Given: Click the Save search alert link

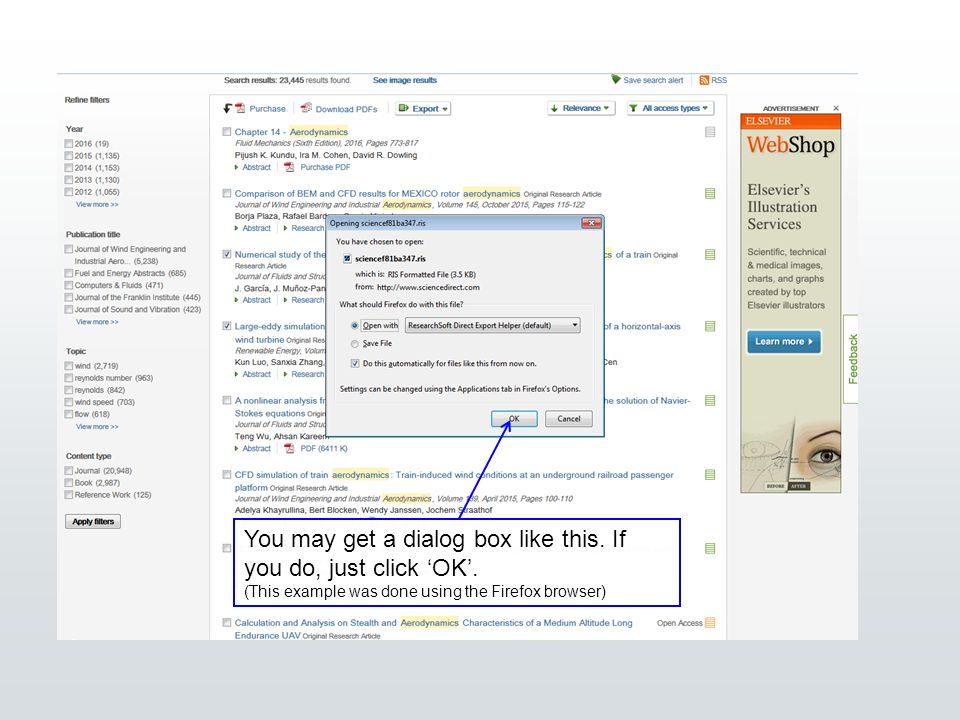Looking at the screenshot, I should click(x=653, y=80).
